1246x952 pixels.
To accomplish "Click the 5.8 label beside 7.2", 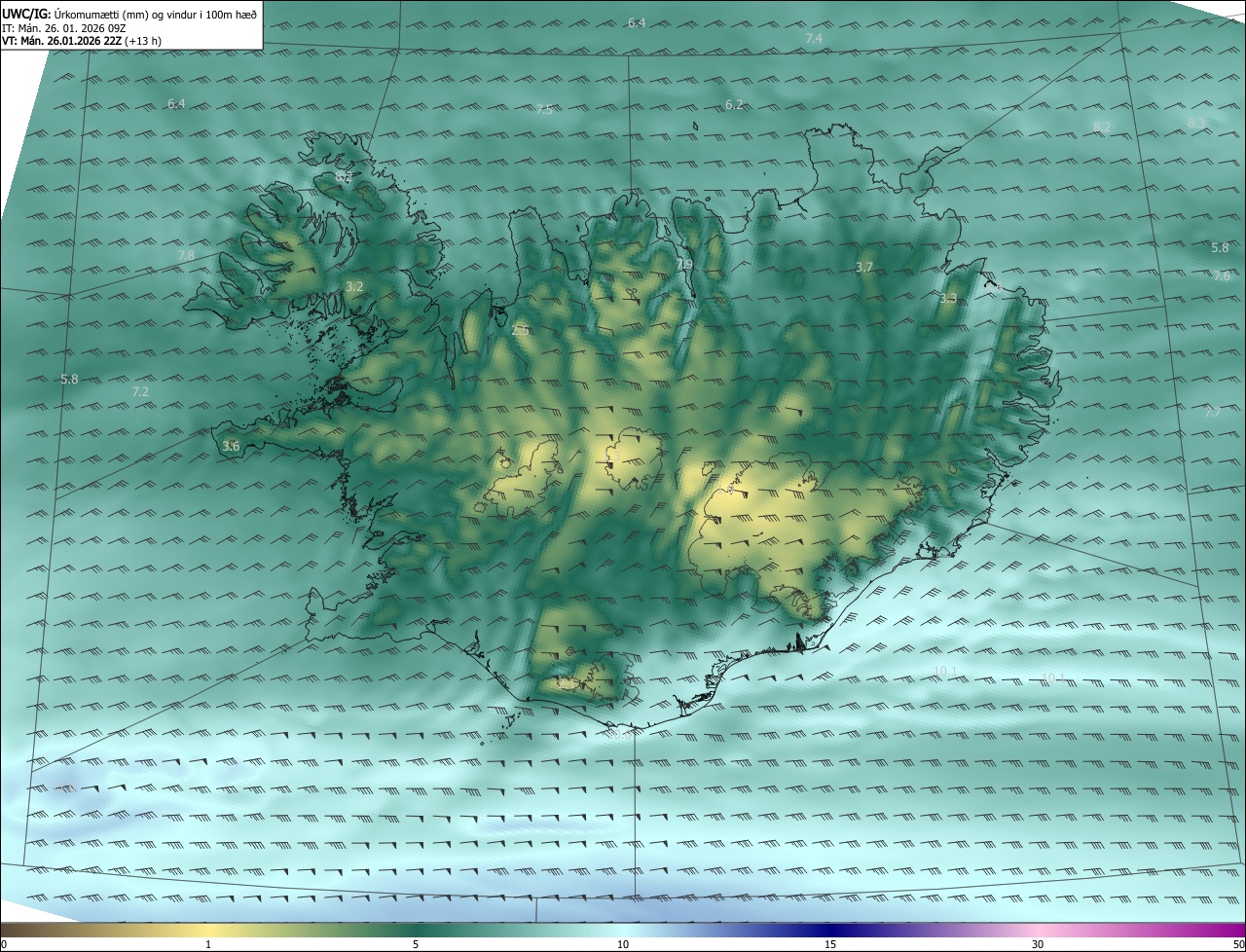I will click(69, 379).
